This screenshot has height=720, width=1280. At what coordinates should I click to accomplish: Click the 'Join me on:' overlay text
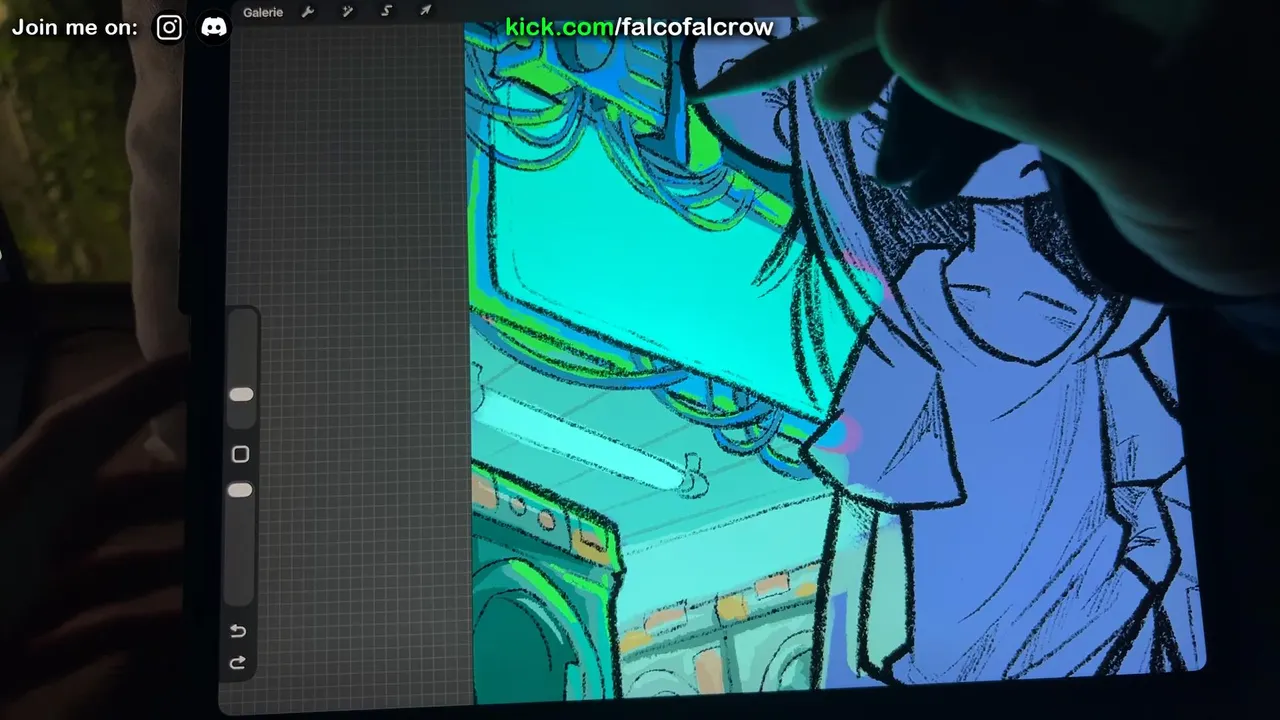75,27
